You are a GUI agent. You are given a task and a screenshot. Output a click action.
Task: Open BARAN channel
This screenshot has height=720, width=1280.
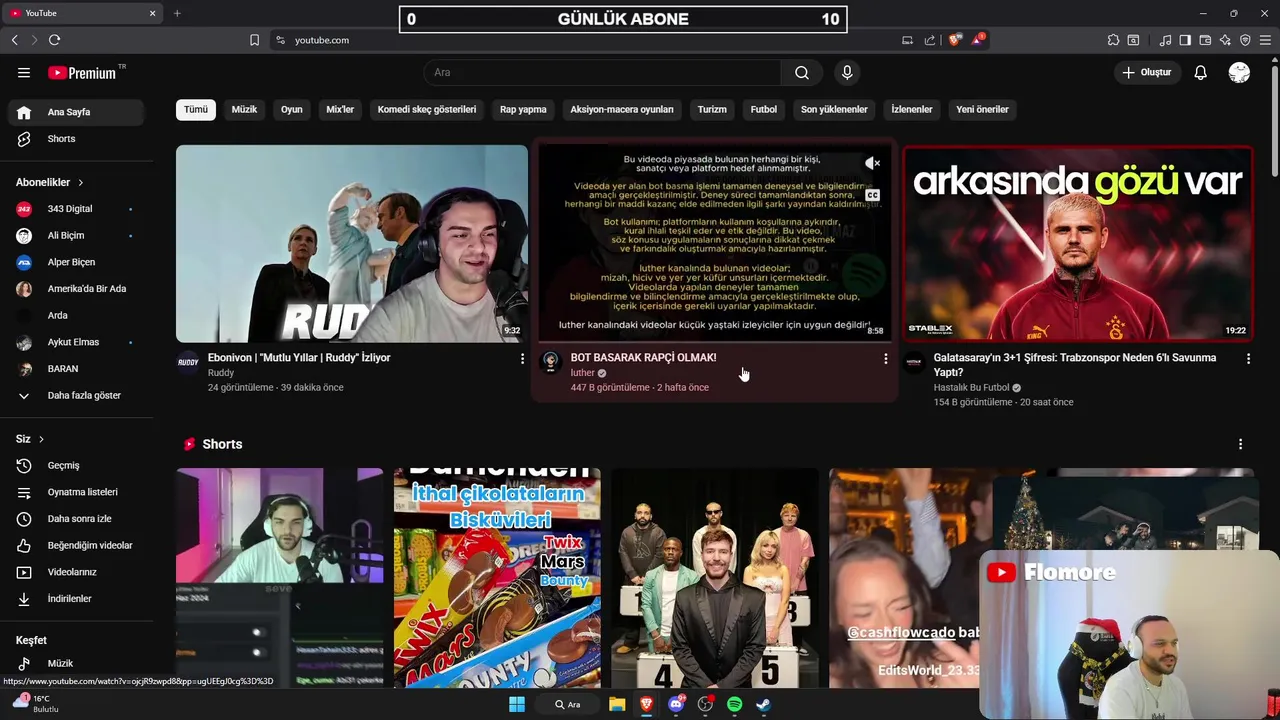tap(75, 369)
